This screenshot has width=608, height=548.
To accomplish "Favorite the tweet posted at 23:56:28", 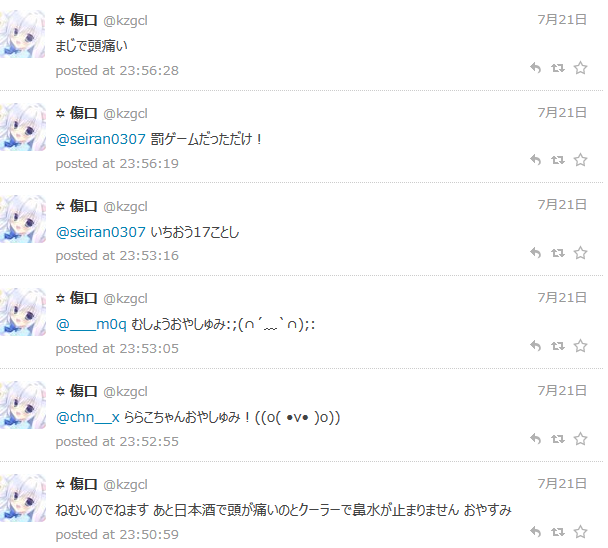I will [580, 68].
